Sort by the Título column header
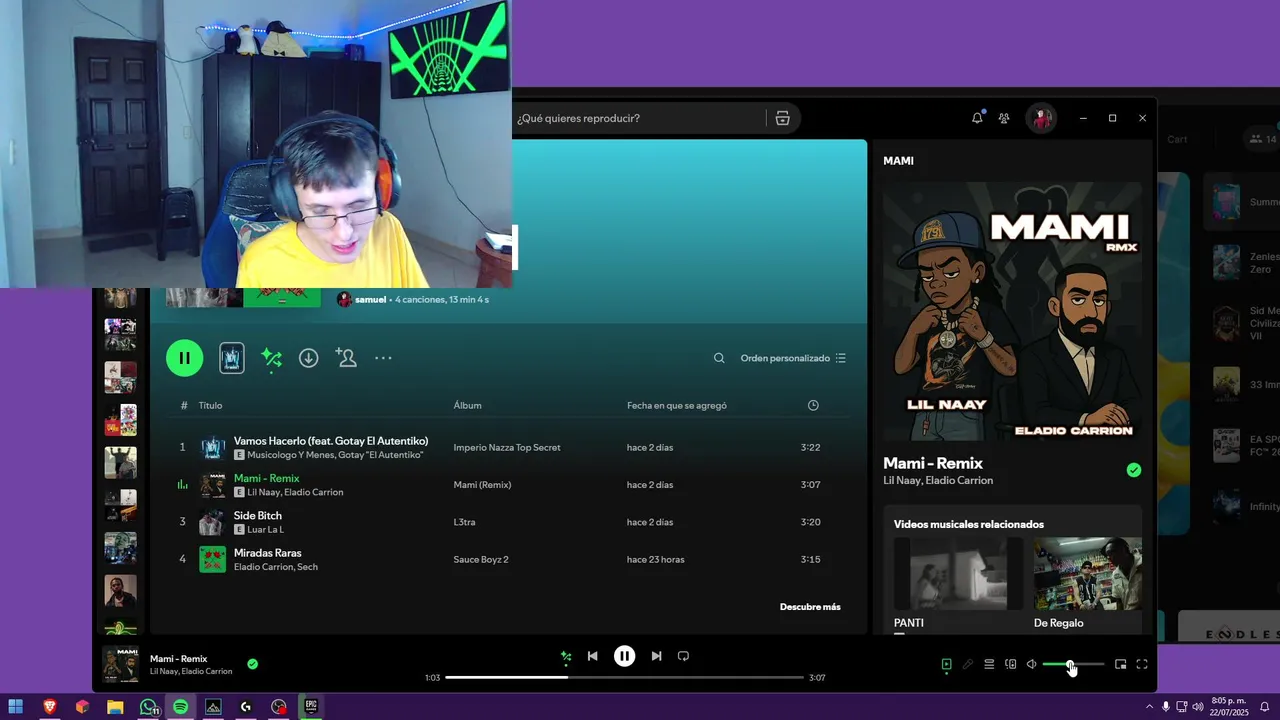Viewport: 1280px width, 720px height. 210,405
